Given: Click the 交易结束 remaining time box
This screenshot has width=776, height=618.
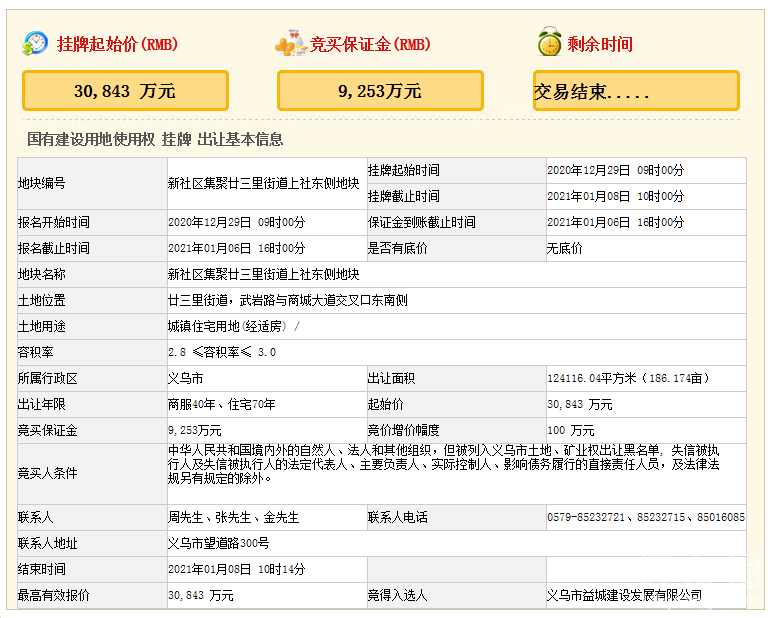Looking at the screenshot, I should 636,91.
